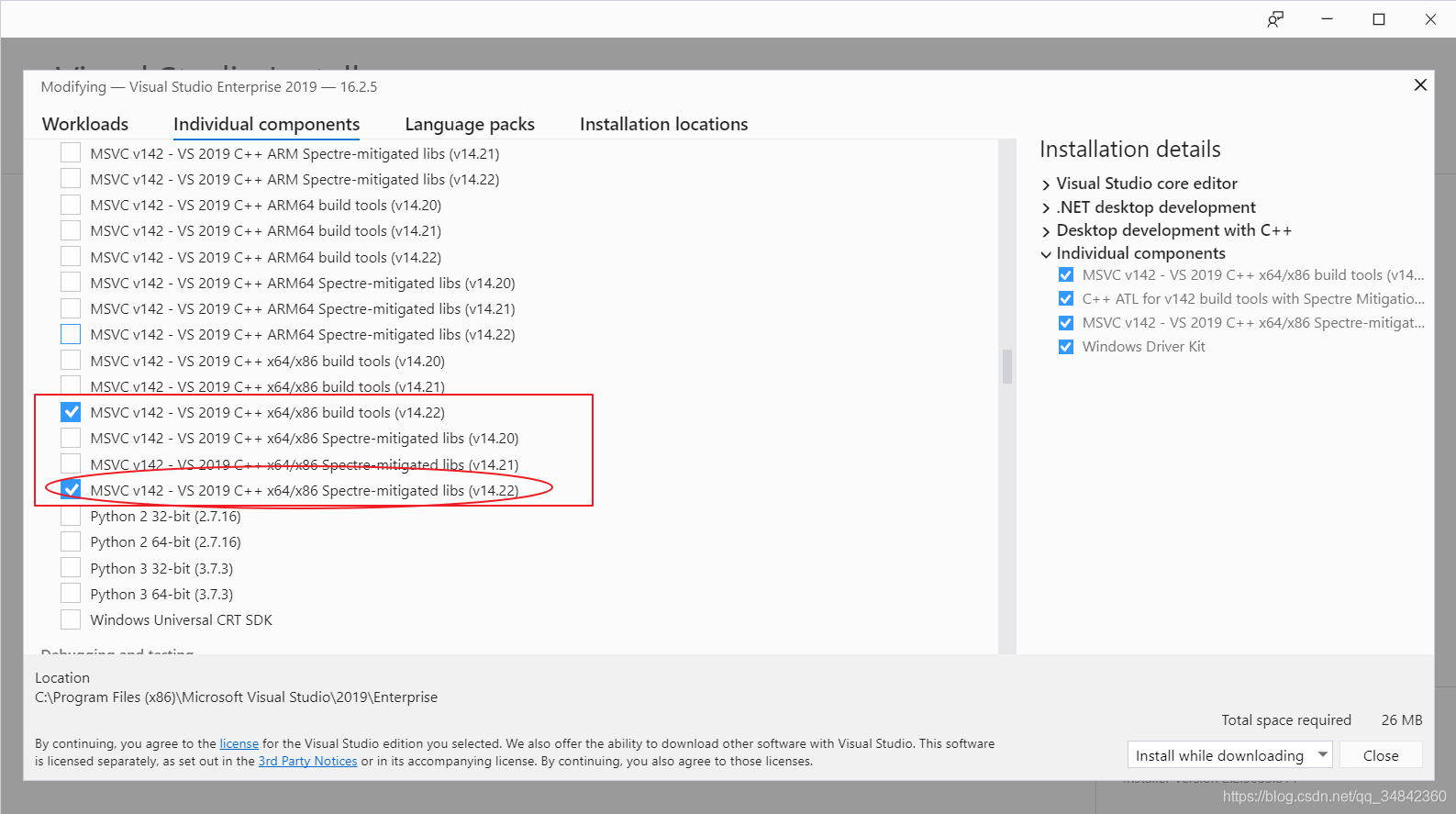Go to Installation locations tab
1456x814 pixels.
click(663, 124)
